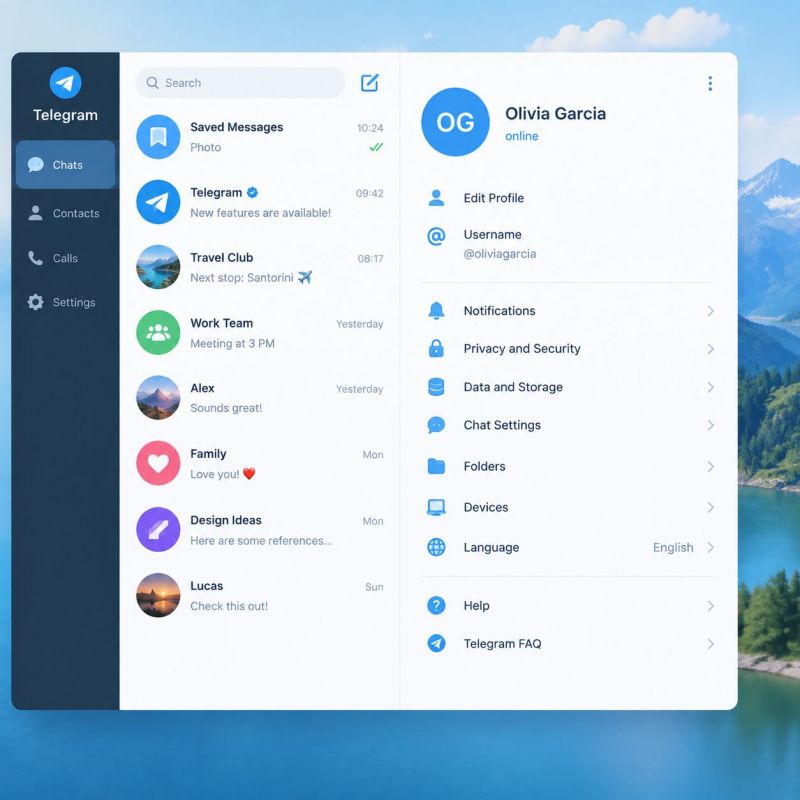
Task: Click the Work Team green group avatar
Action: pyautogui.click(x=158, y=332)
